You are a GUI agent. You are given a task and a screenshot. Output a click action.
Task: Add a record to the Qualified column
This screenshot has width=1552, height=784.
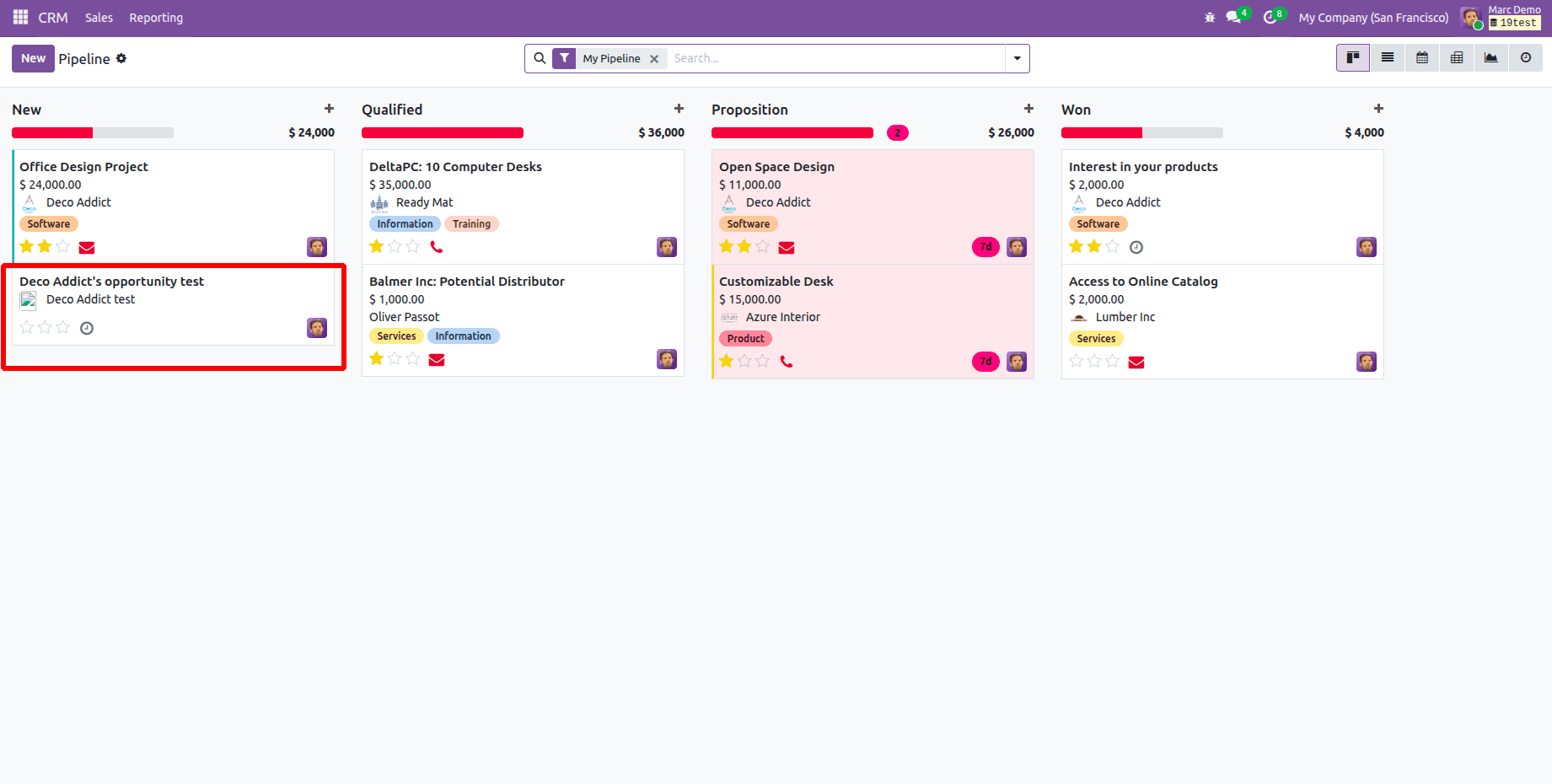(x=679, y=108)
